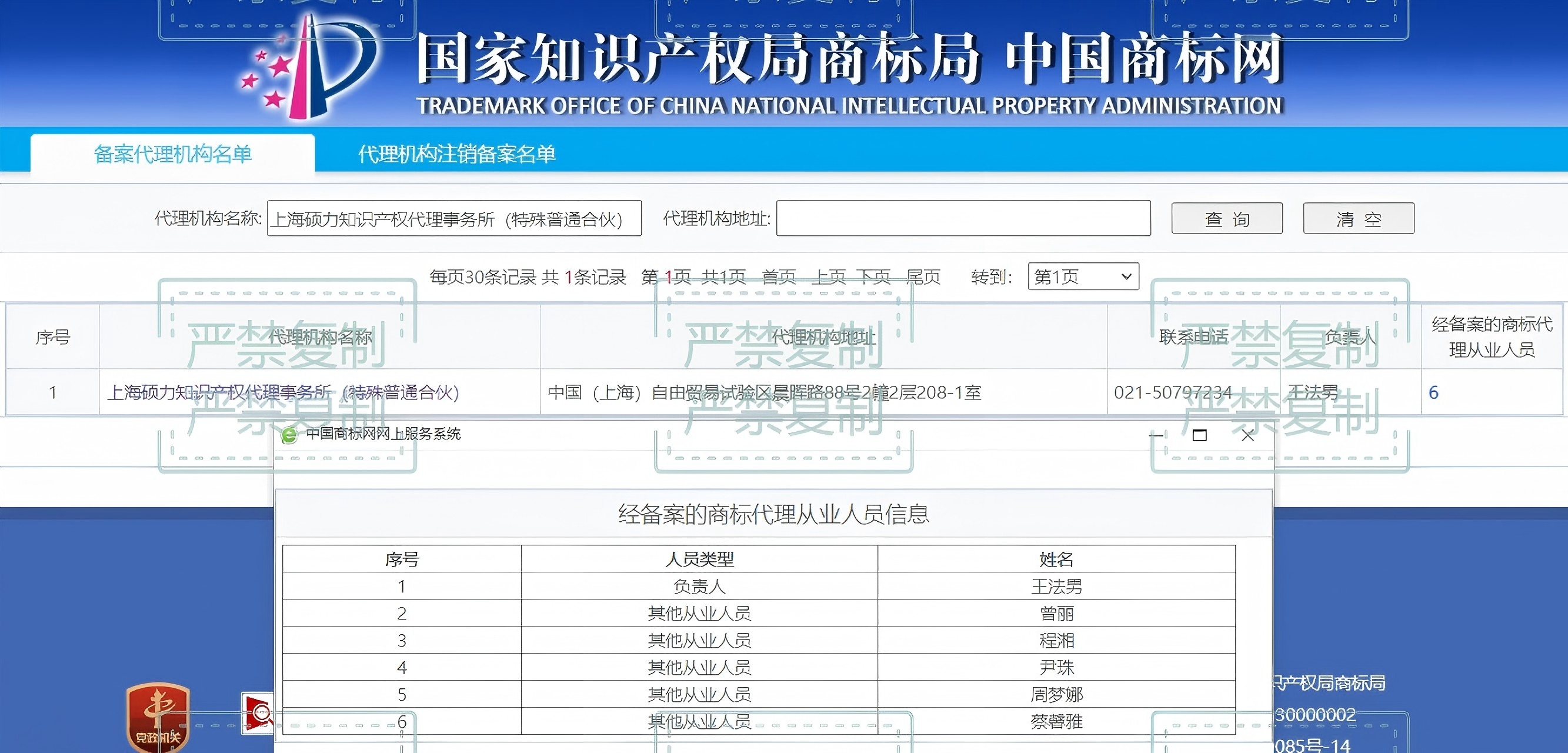Click 其他从业人员 in popup row 2
The height and width of the screenshot is (753, 1568).
(699, 613)
